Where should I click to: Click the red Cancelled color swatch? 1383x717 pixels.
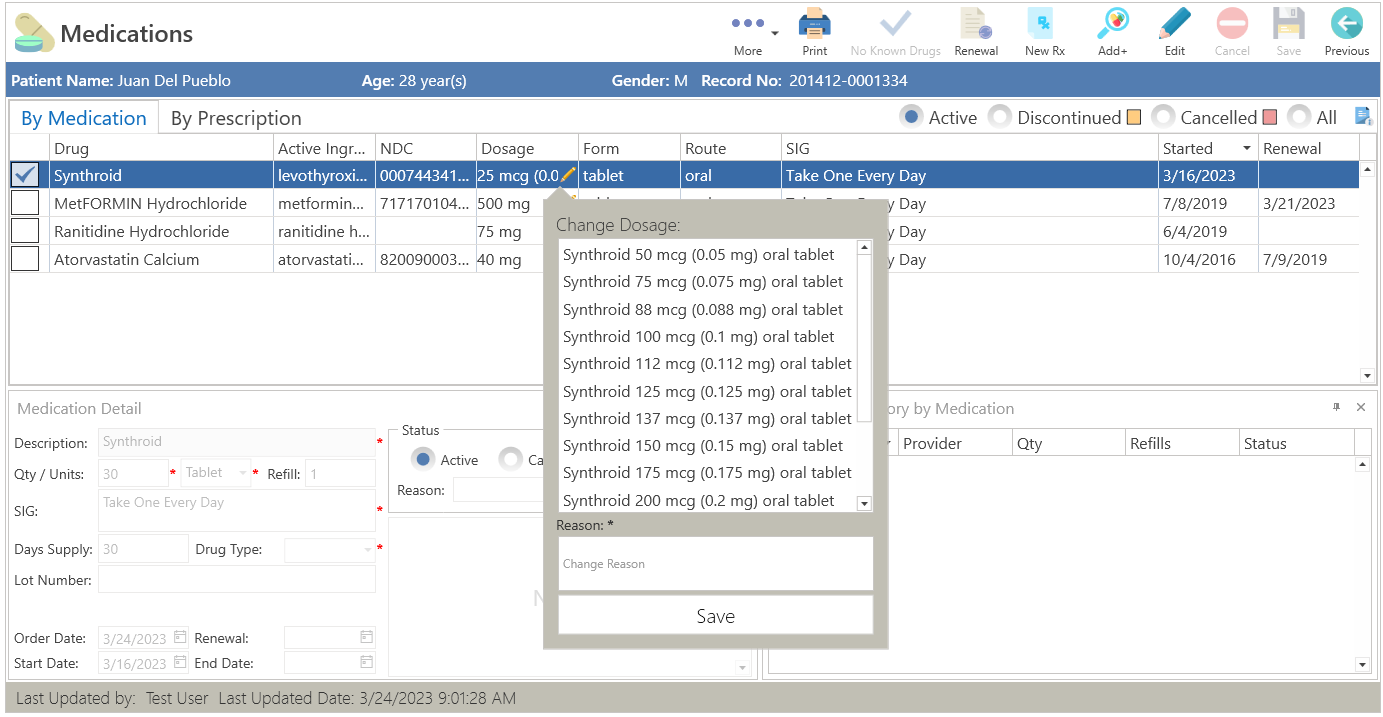pos(1270,117)
